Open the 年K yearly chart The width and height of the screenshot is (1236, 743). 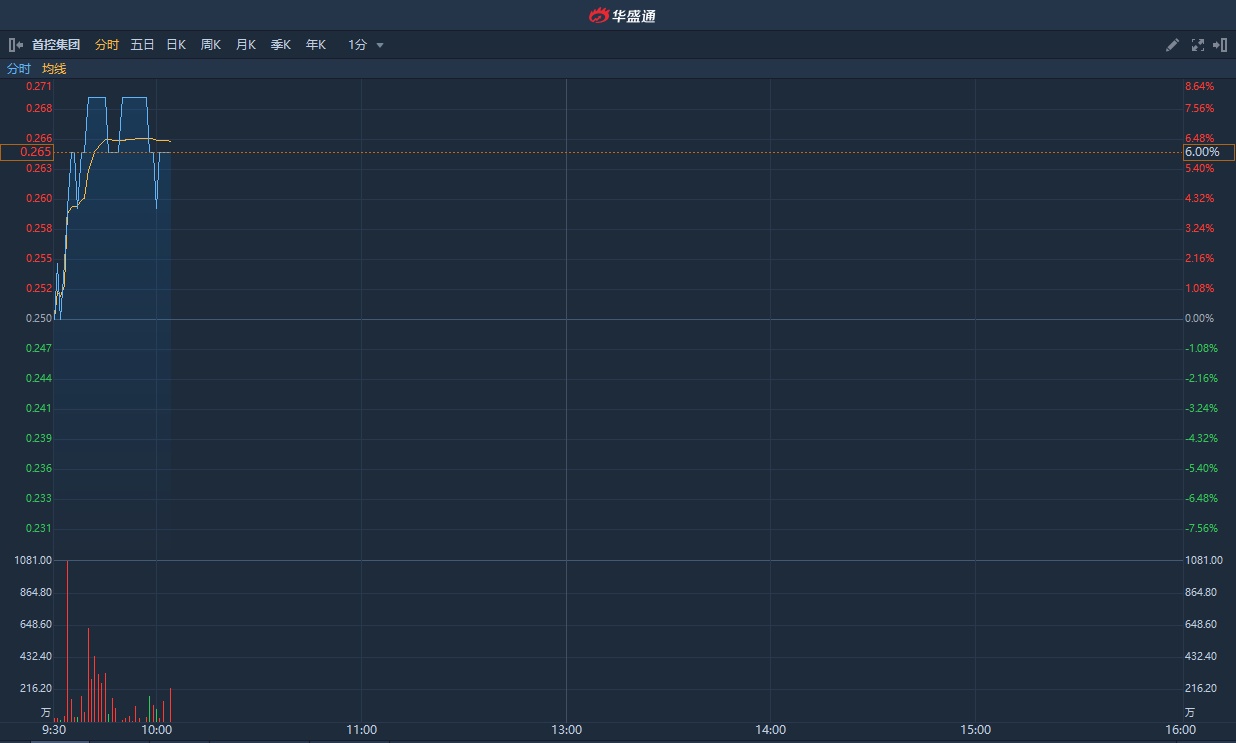pos(315,45)
